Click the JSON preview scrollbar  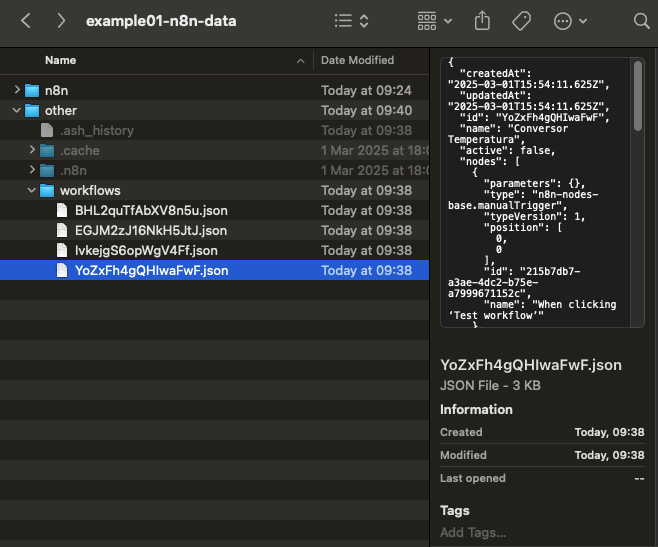[x=638, y=96]
